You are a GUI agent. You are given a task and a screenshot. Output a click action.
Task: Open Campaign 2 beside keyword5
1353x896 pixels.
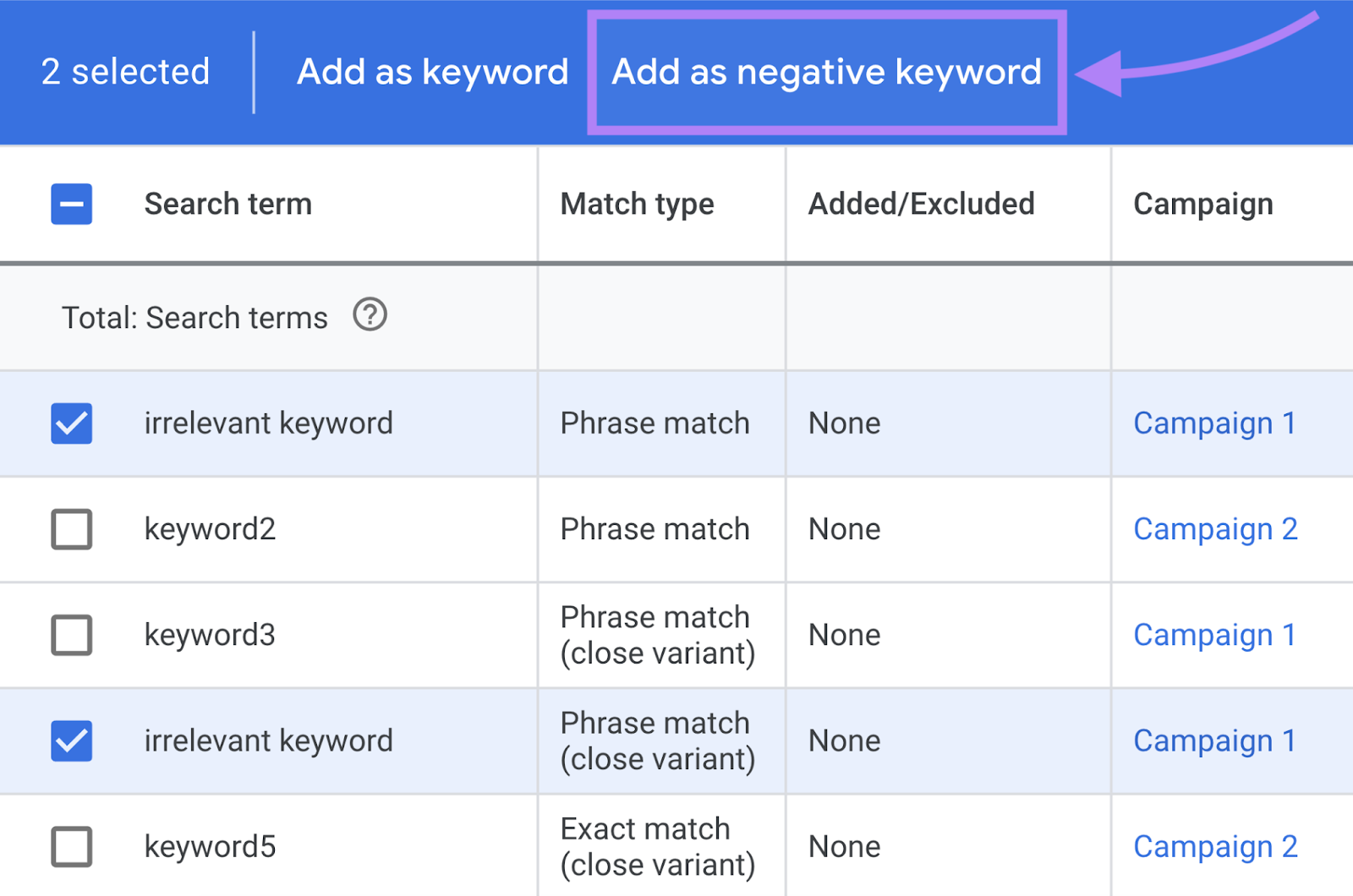1215,846
